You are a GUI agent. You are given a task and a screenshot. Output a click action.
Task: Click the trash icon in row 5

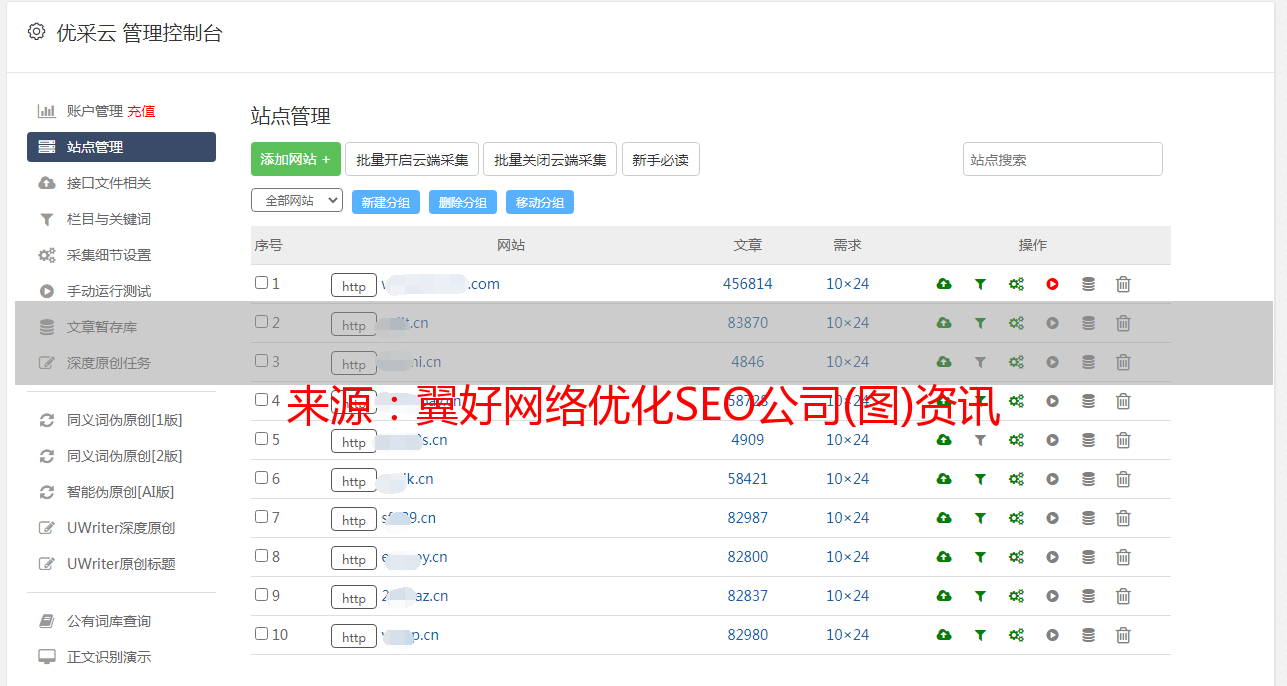(1123, 440)
